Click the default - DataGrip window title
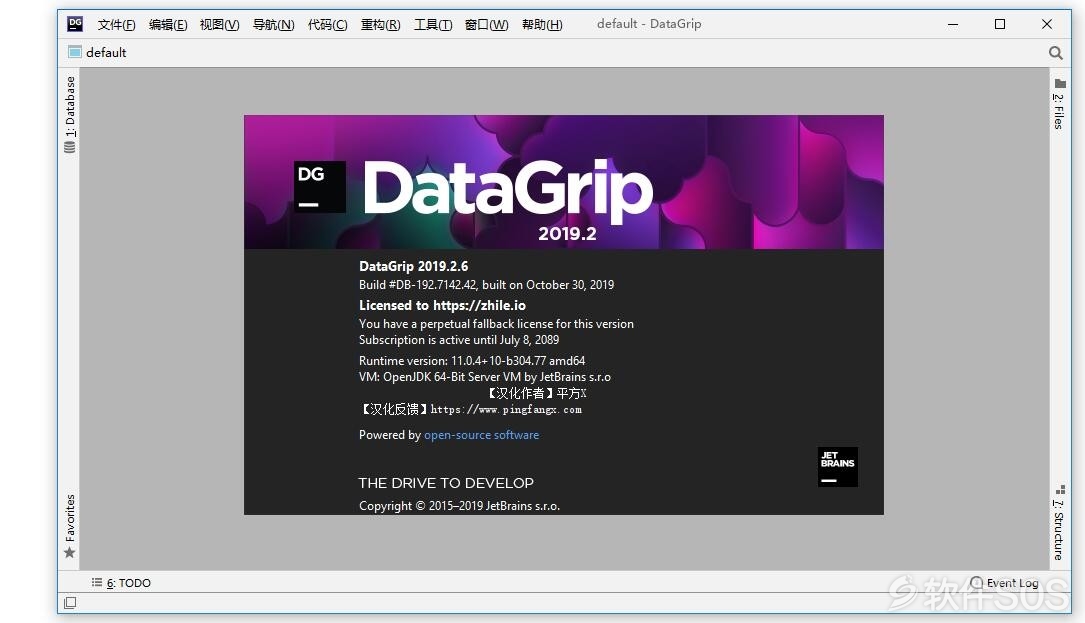The width and height of the screenshot is (1085, 623). click(649, 24)
